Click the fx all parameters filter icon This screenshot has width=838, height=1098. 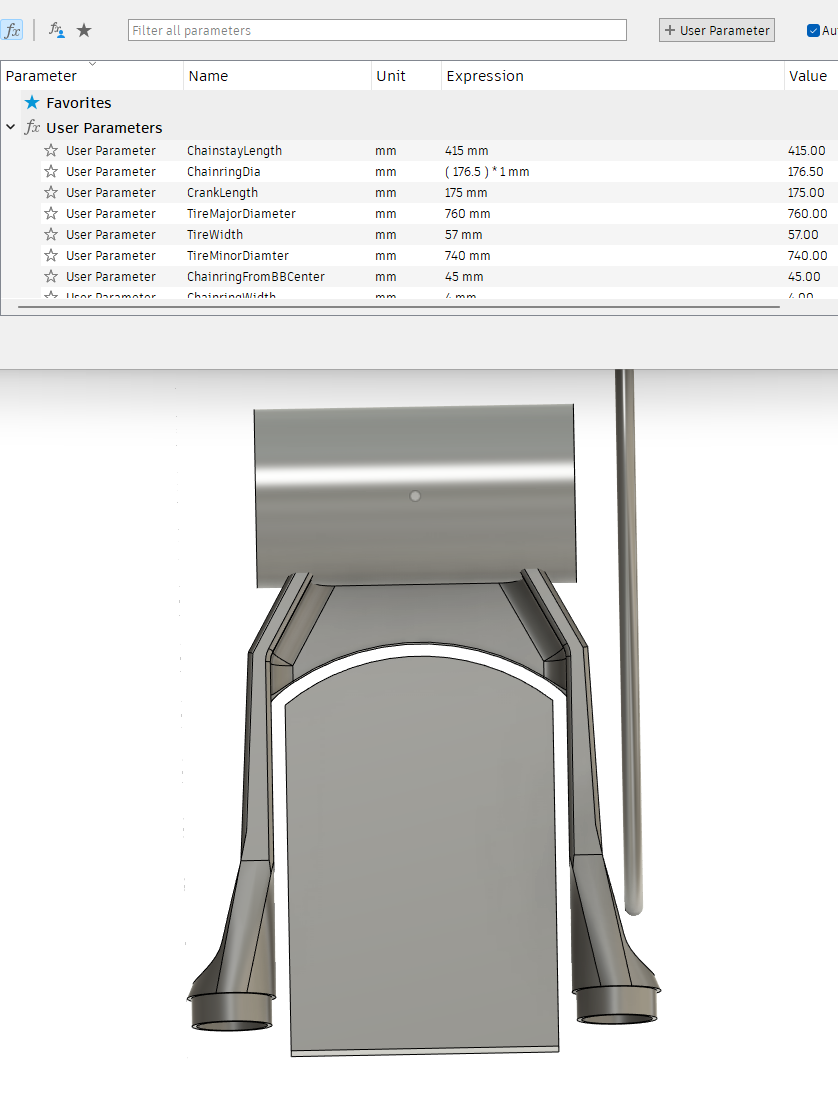12,30
